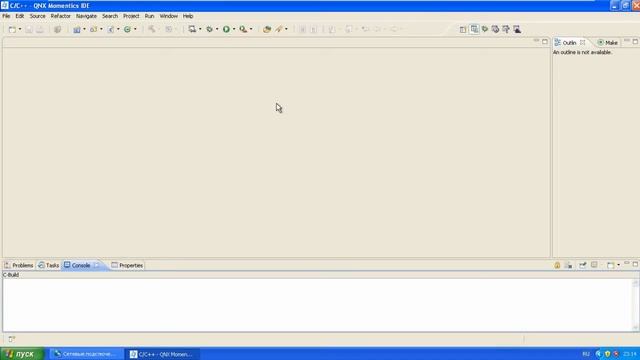This screenshot has width=640, height=360.
Task: Open the File menu
Action: point(6,16)
